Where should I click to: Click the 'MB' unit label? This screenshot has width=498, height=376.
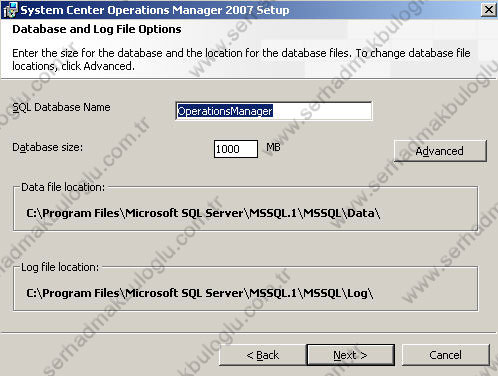click(x=273, y=147)
